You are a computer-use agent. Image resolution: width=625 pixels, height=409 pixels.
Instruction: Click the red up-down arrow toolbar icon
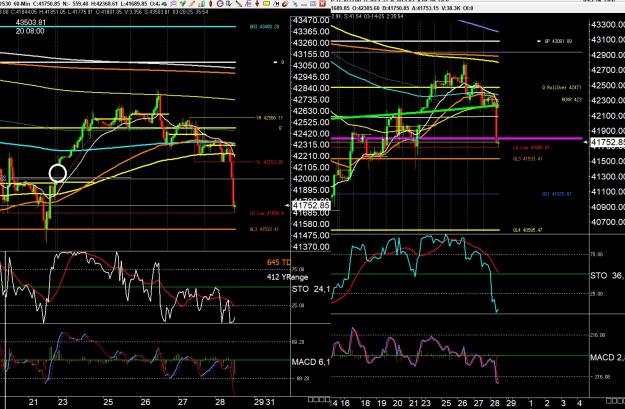point(257,4)
